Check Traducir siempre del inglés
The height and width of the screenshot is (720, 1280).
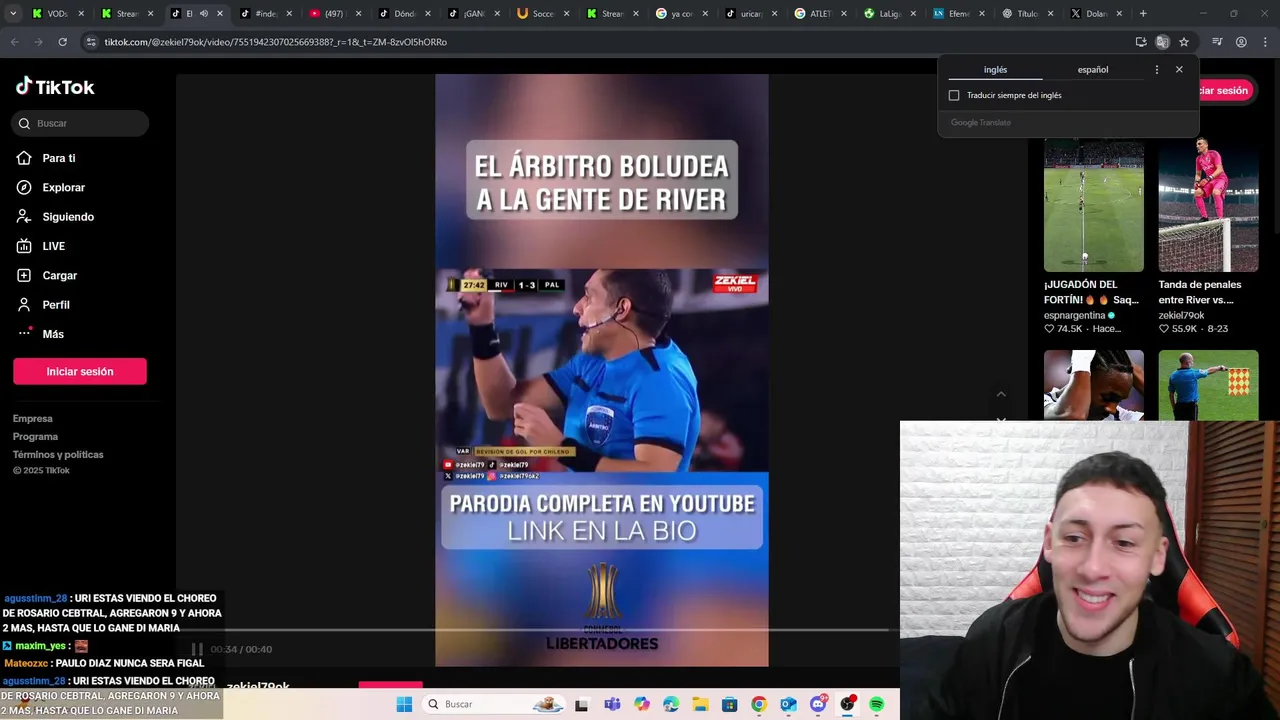(x=954, y=95)
